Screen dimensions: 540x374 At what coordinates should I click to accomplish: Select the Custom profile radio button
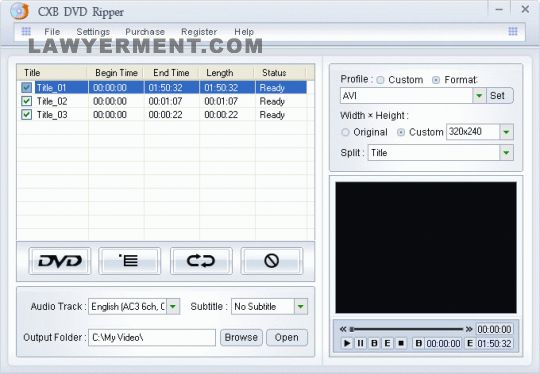coord(380,80)
